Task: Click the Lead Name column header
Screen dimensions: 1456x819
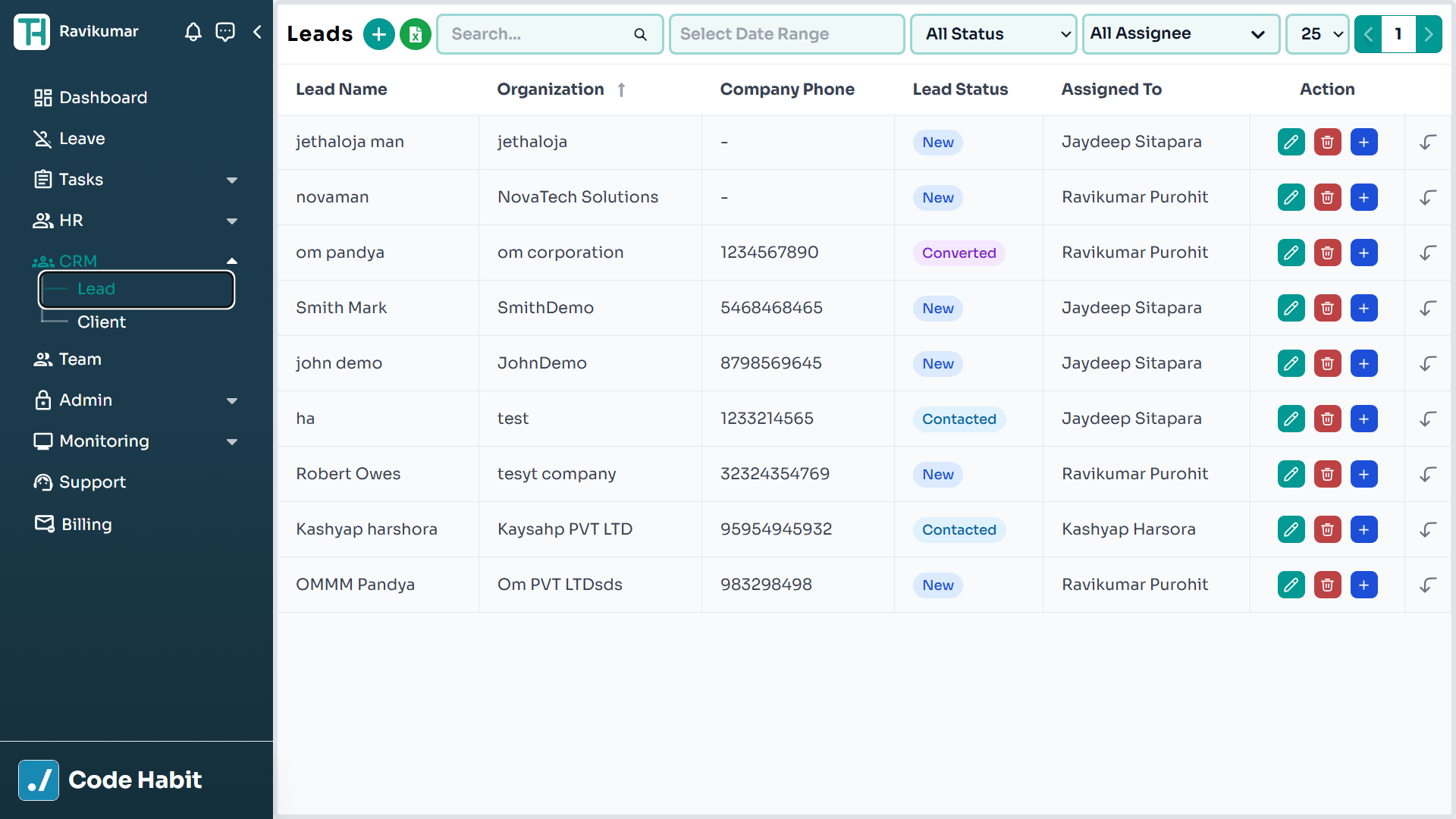Action: [x=341, y=89]
